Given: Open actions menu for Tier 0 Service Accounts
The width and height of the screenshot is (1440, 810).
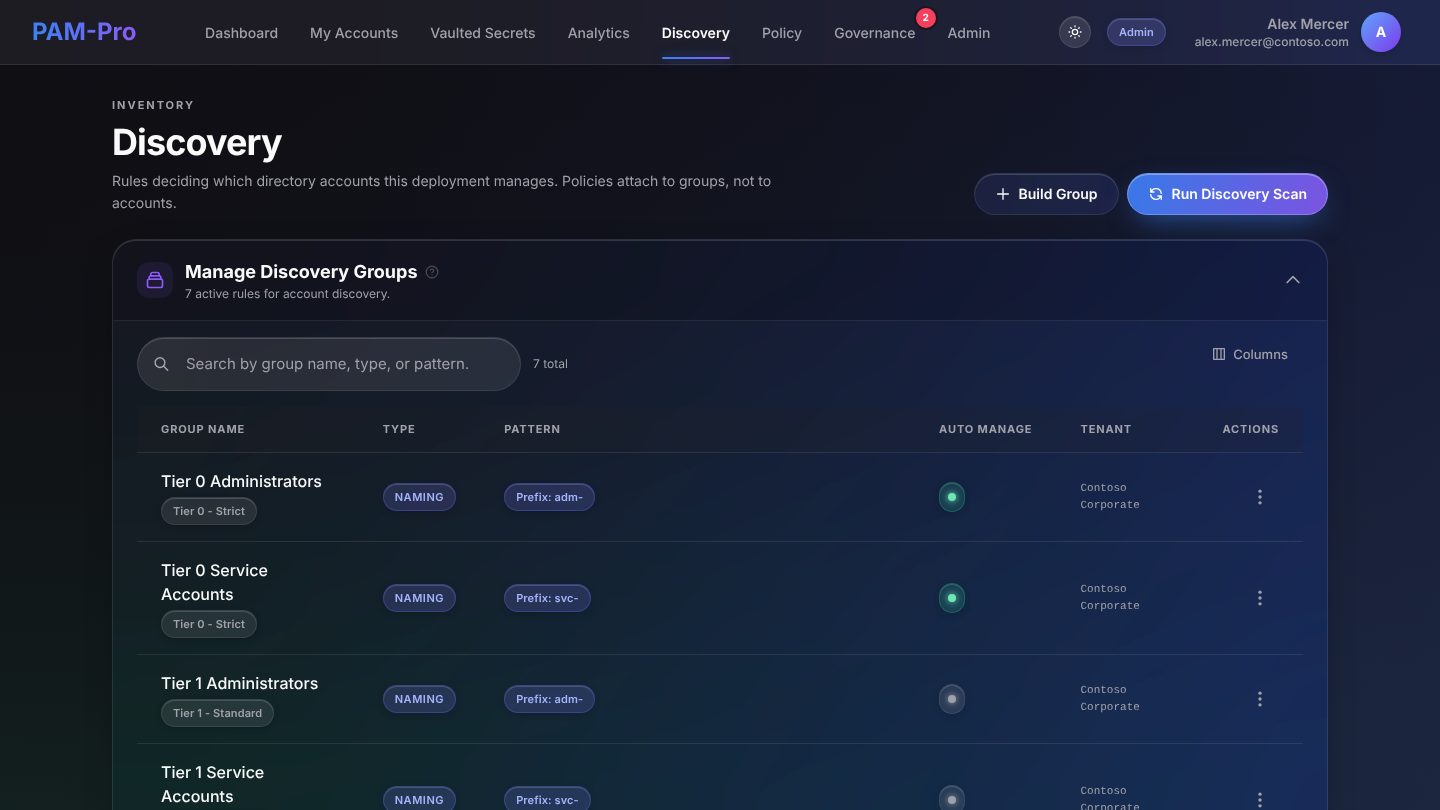Looking at the screenshot, I should (1260, 598).
